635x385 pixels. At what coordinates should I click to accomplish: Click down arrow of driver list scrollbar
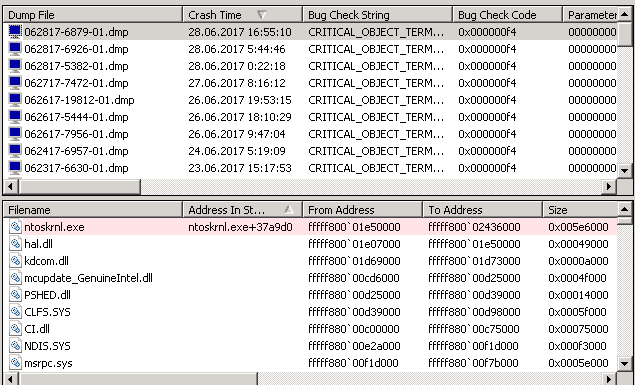click(x=625, y=364)
